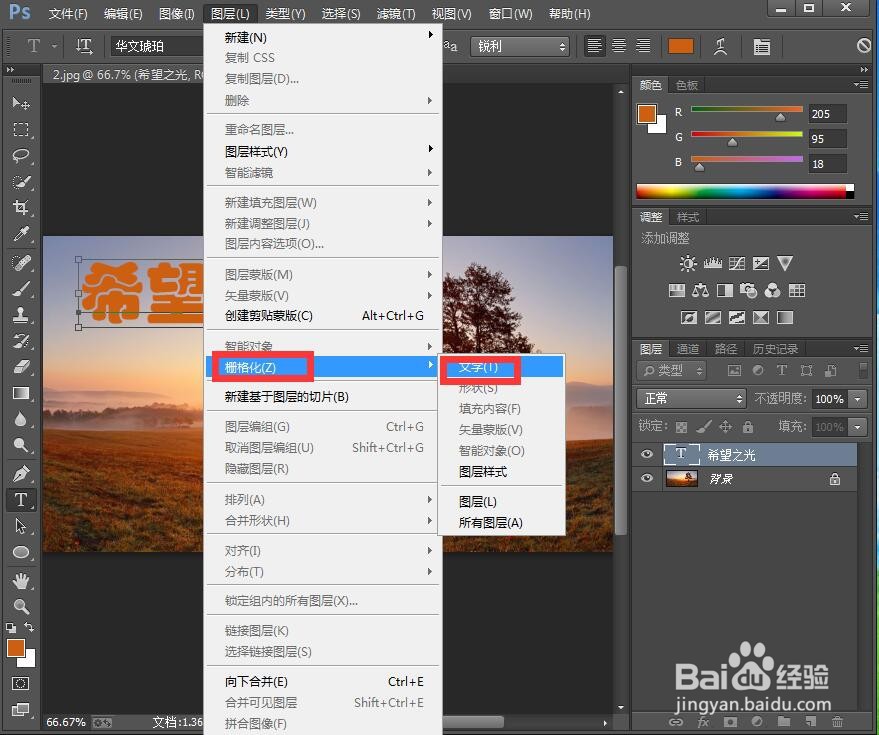Open the Brightness/Contrast adjustment icon

click(x=688, y=263)
